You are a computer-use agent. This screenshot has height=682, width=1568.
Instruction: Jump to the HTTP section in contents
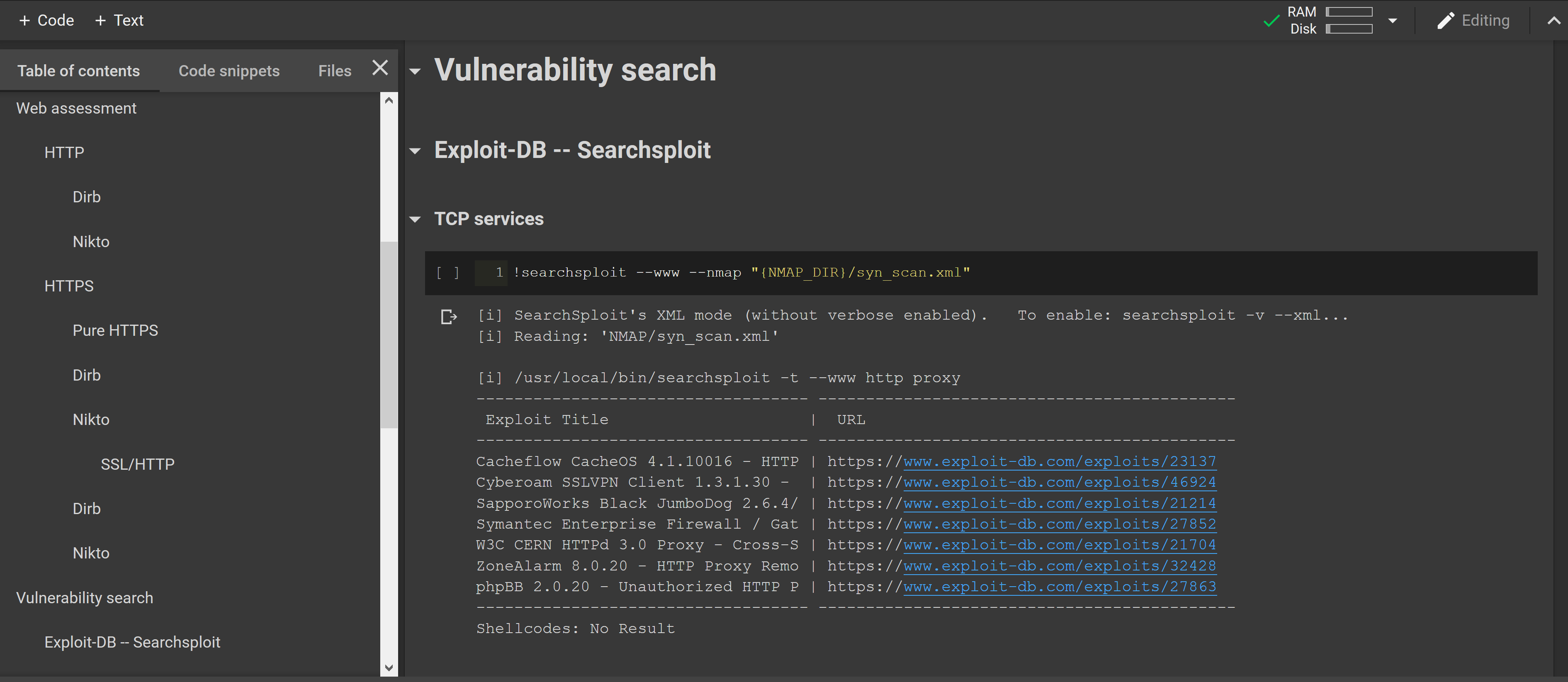(64, 153)
